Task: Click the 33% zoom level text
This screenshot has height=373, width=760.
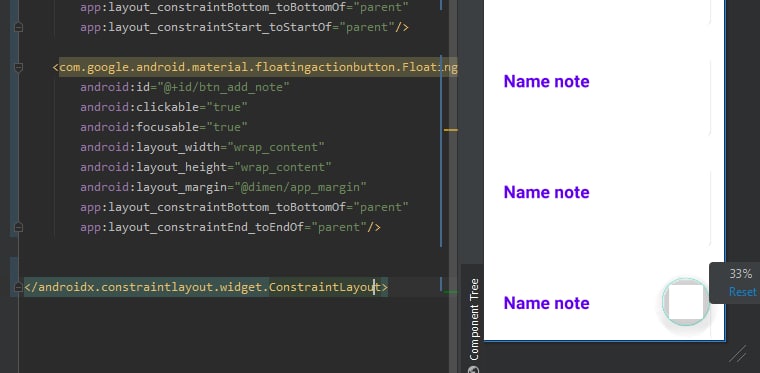Action: tap(741, 274)
